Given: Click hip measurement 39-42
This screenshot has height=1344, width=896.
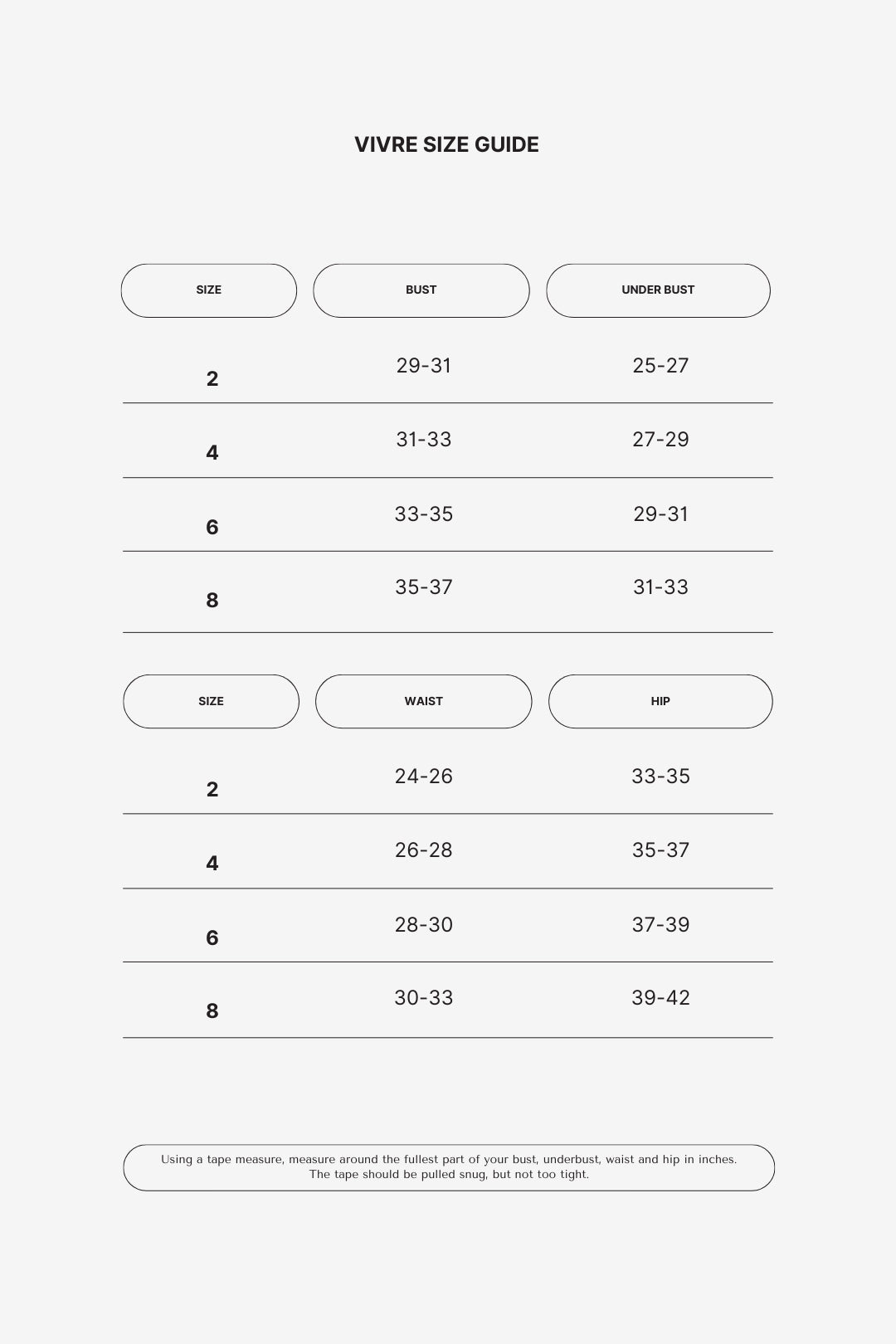Looking at the screenshot, I should (660, 998).
